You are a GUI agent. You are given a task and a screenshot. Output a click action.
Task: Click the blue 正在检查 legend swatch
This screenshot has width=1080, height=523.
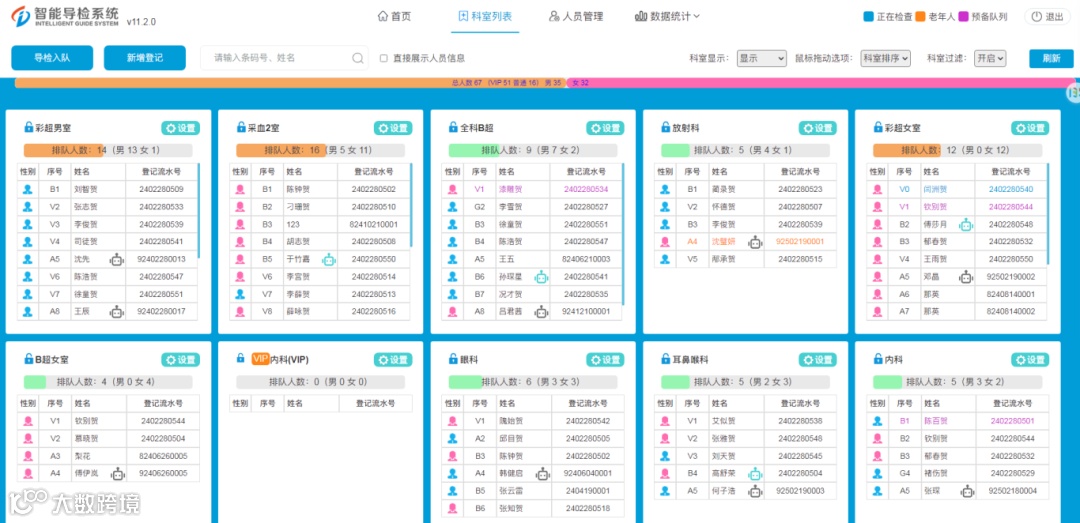pyautogui.click(x=869, y=17)
